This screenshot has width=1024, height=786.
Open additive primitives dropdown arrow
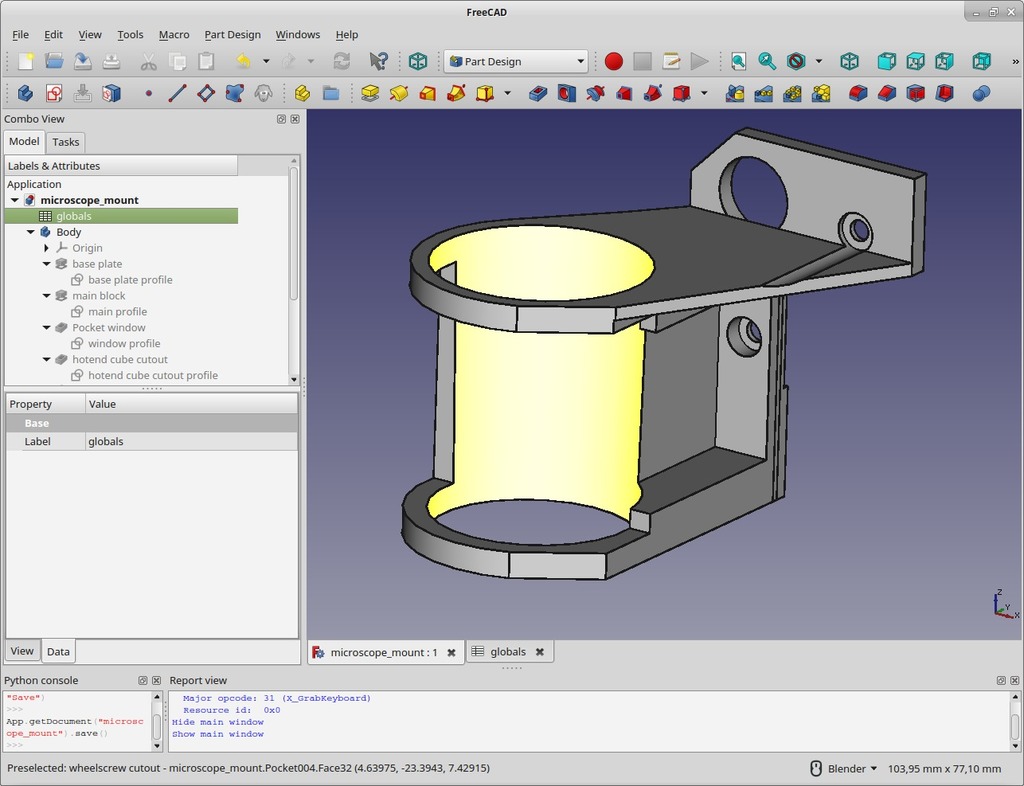[x=507, y=93]
